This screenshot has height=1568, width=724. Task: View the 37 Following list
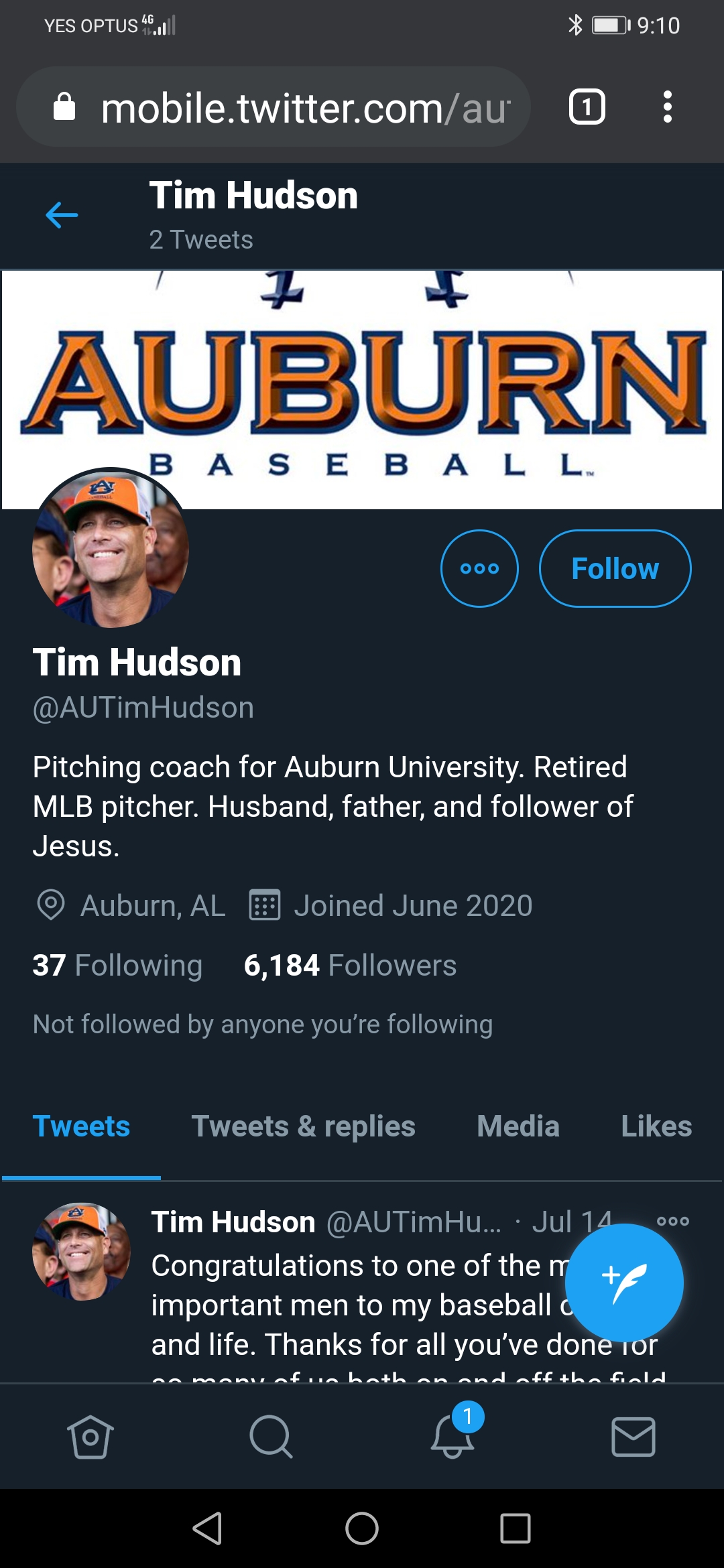(x=117, y=966)
